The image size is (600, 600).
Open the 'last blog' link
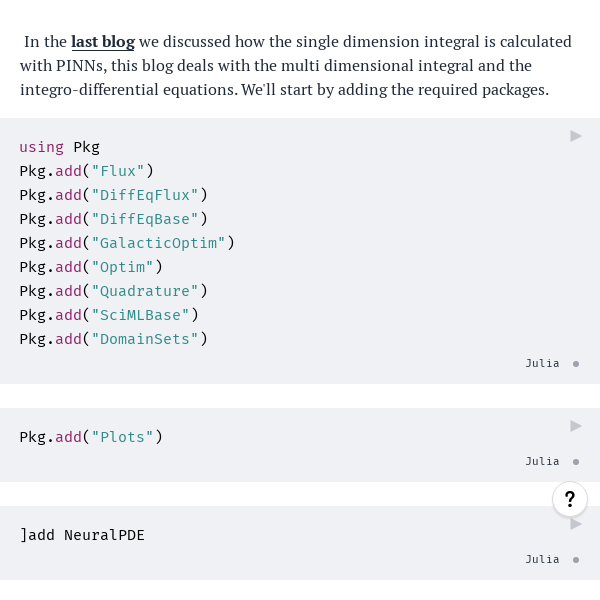[x=103, y=42]
